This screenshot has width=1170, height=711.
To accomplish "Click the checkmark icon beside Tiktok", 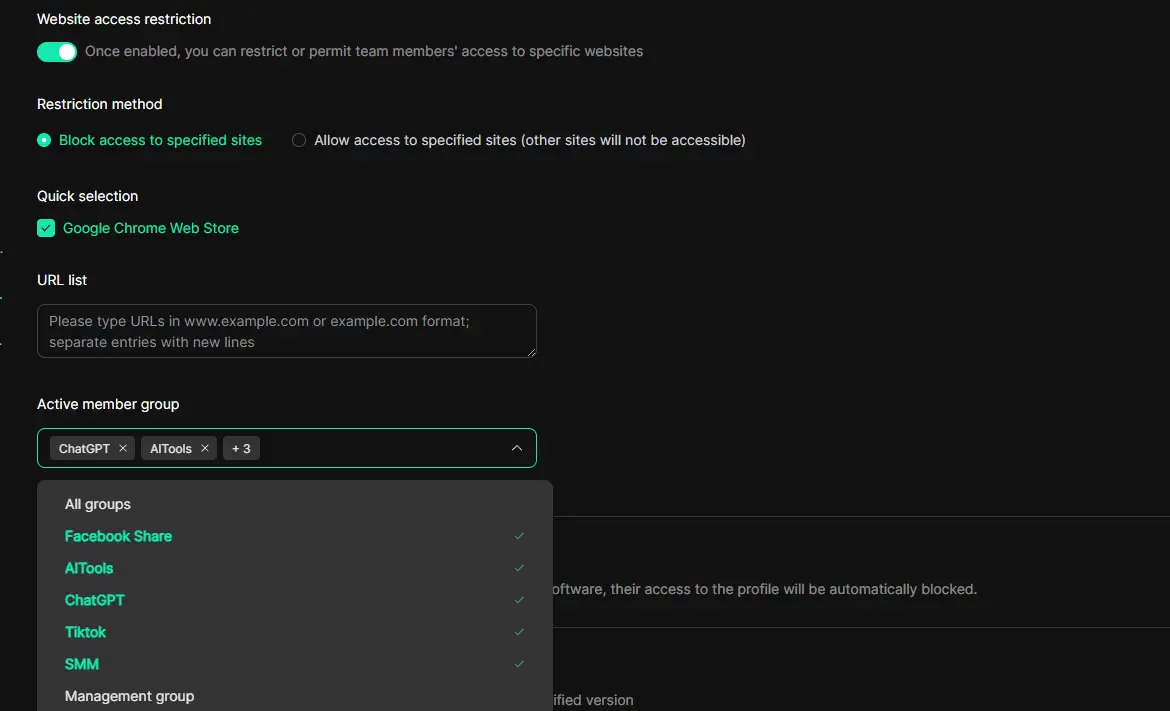I will click(x=519, y=632).
